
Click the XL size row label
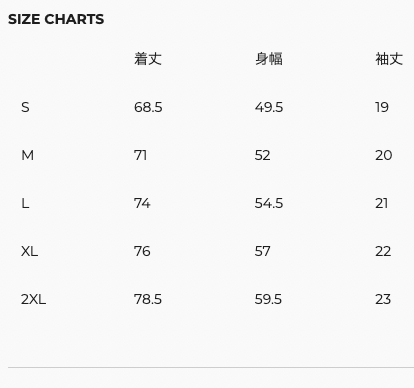tap(29, 251)
